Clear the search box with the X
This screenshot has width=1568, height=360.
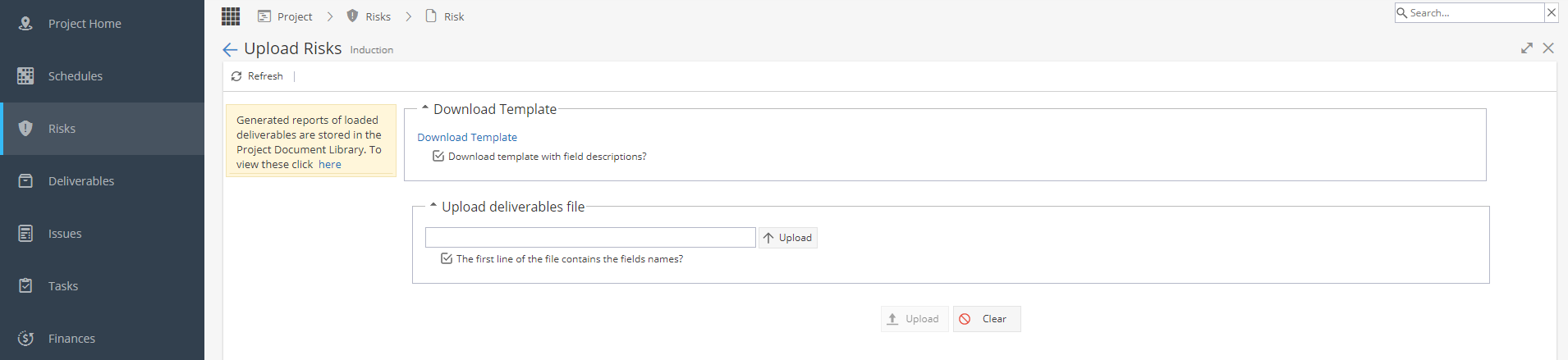(x=1551, y=12)
